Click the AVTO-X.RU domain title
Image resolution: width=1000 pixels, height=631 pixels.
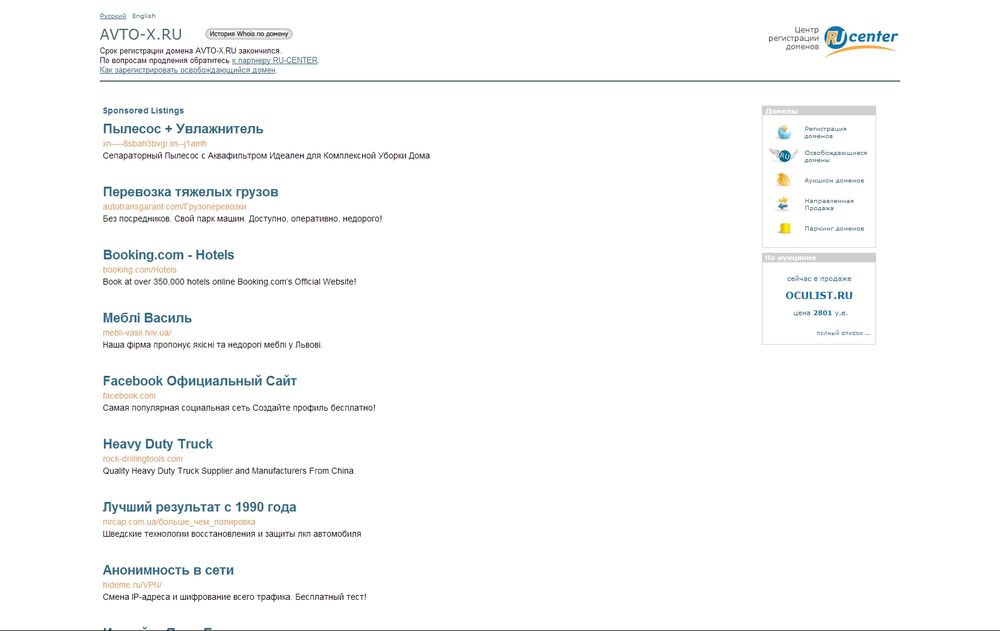[141, 34]
